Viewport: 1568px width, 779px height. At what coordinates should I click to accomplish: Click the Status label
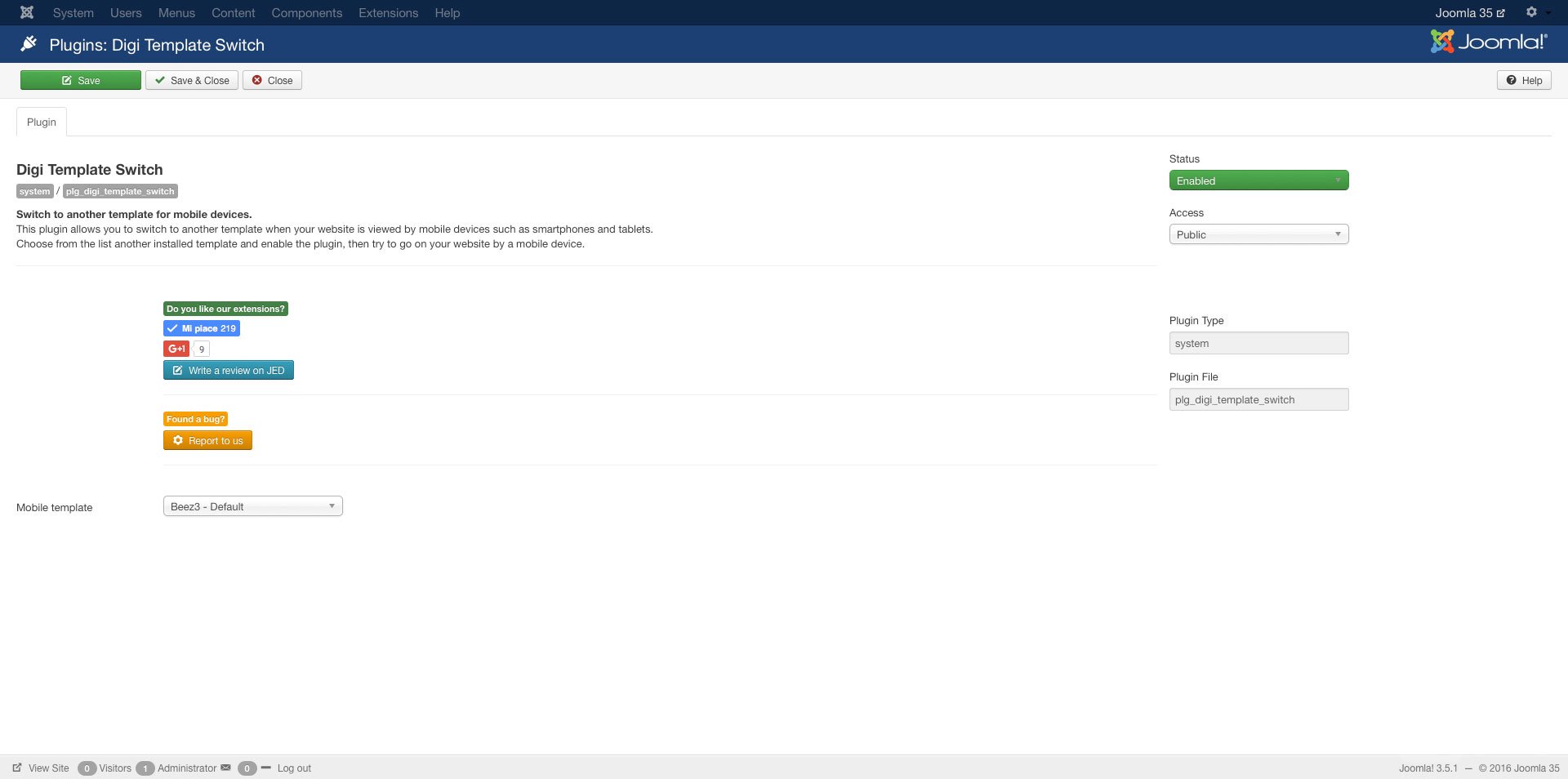(1184, 159)
